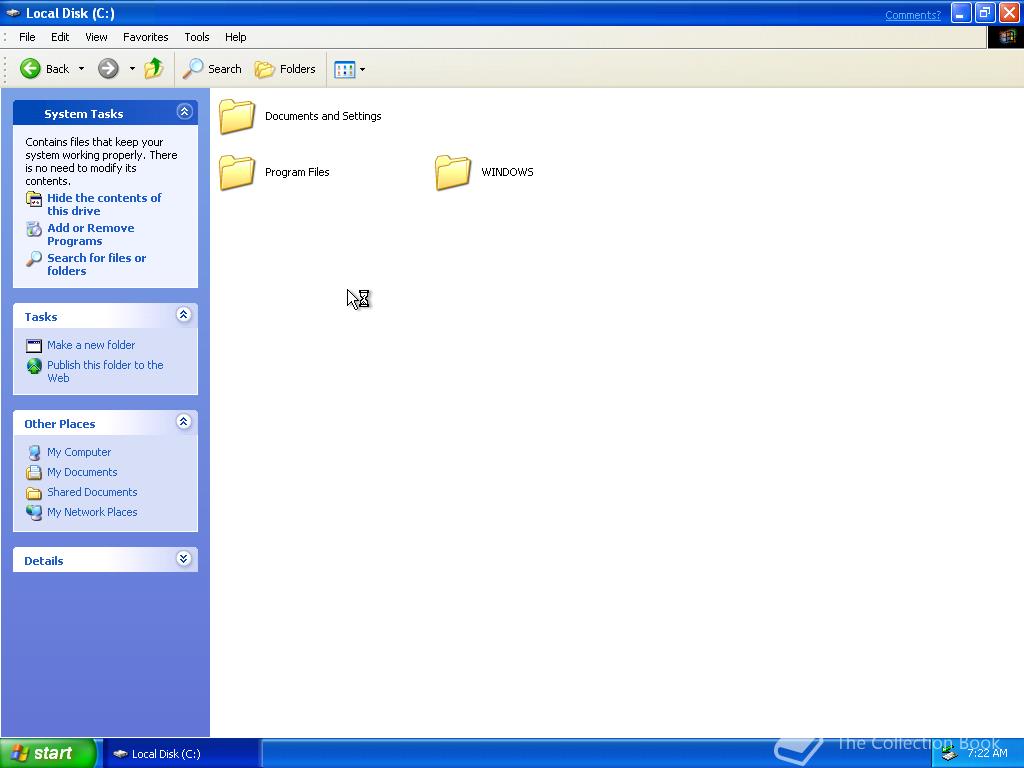Select the WINDOWS folder icon
This screenshot has height=768, width=1024.
tap(453, 172)
